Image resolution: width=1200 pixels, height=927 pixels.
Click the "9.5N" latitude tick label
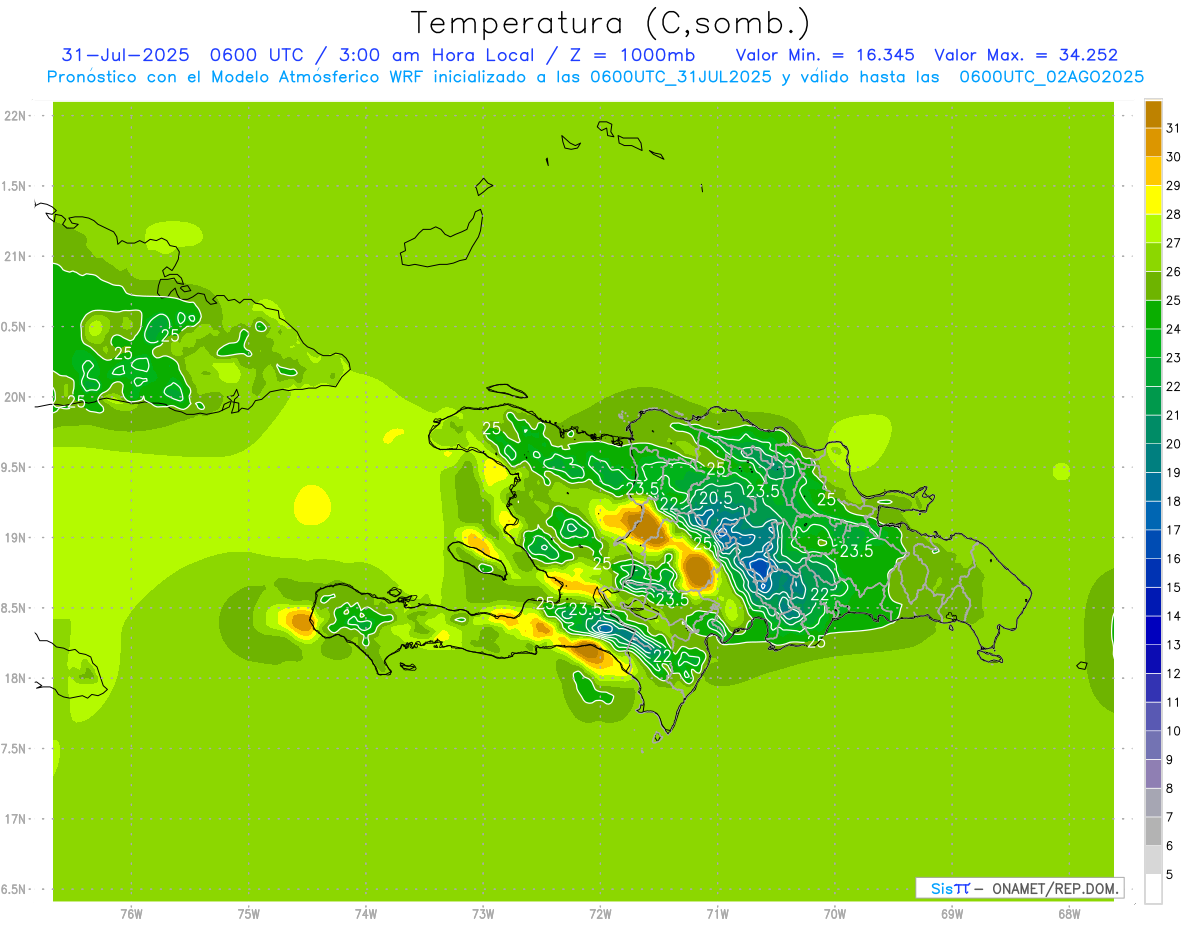click(x=15, y=468)
